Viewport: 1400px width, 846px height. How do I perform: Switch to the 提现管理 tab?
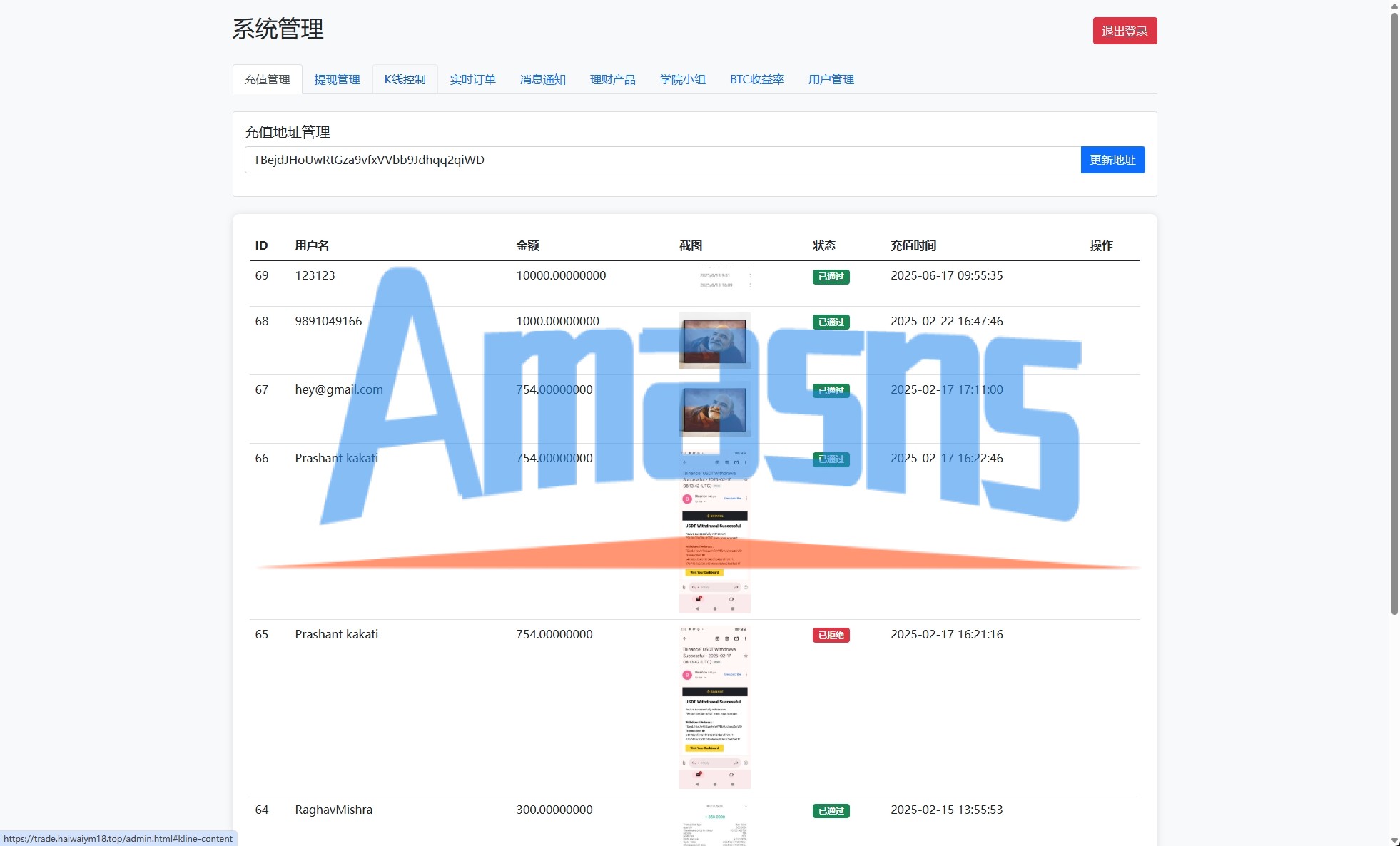[x=338, y=79]
